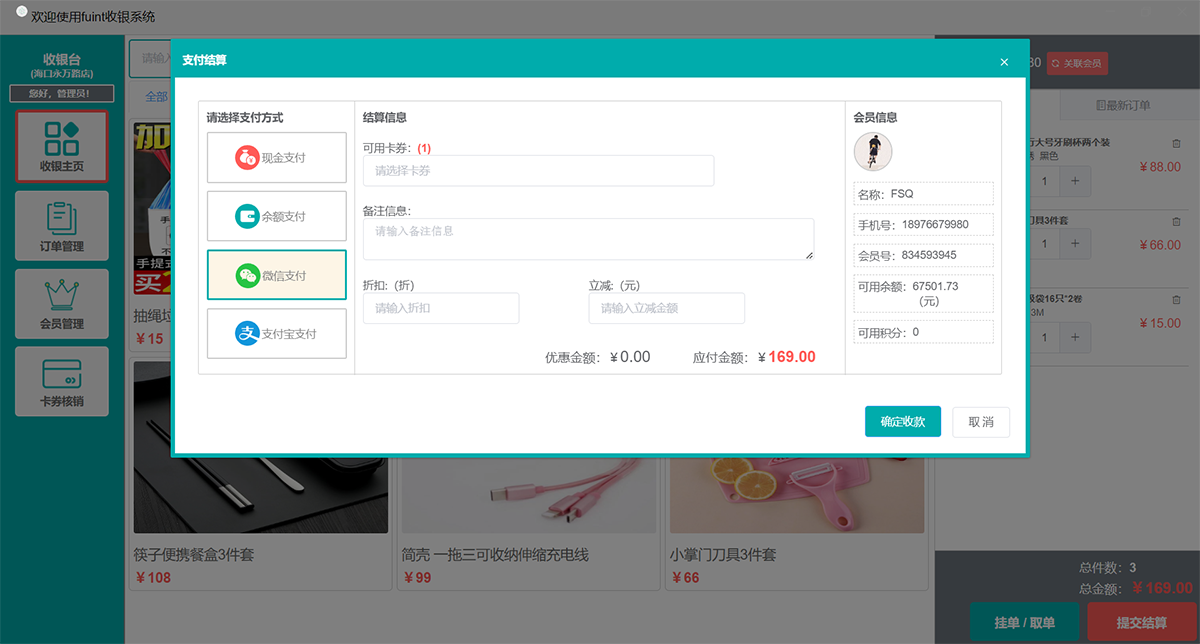Image resolution: width=1200 pixels, height=644 pixels.
Task: Confirm payment with 确定收款 button
Action: point(903,422)
